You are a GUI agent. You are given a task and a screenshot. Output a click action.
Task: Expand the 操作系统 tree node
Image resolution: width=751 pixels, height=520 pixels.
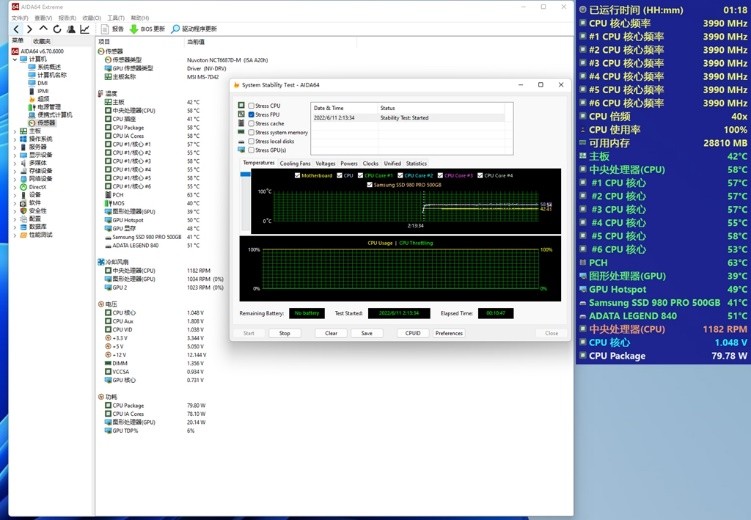point(14,138)
